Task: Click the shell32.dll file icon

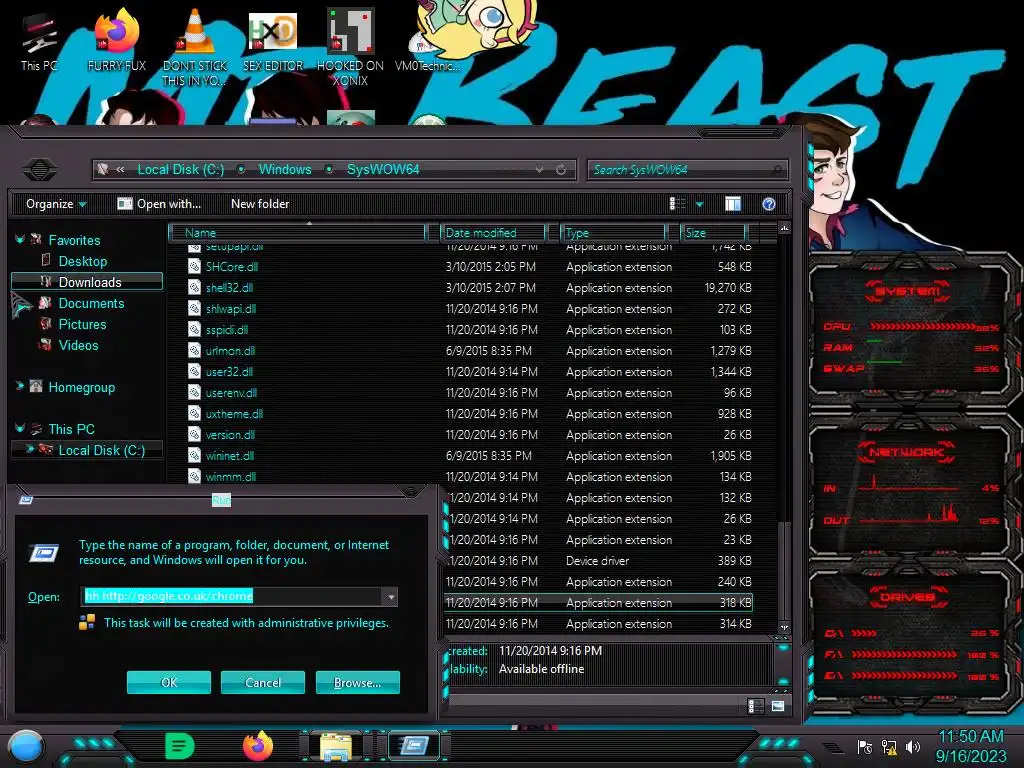Action: point(194,287)
